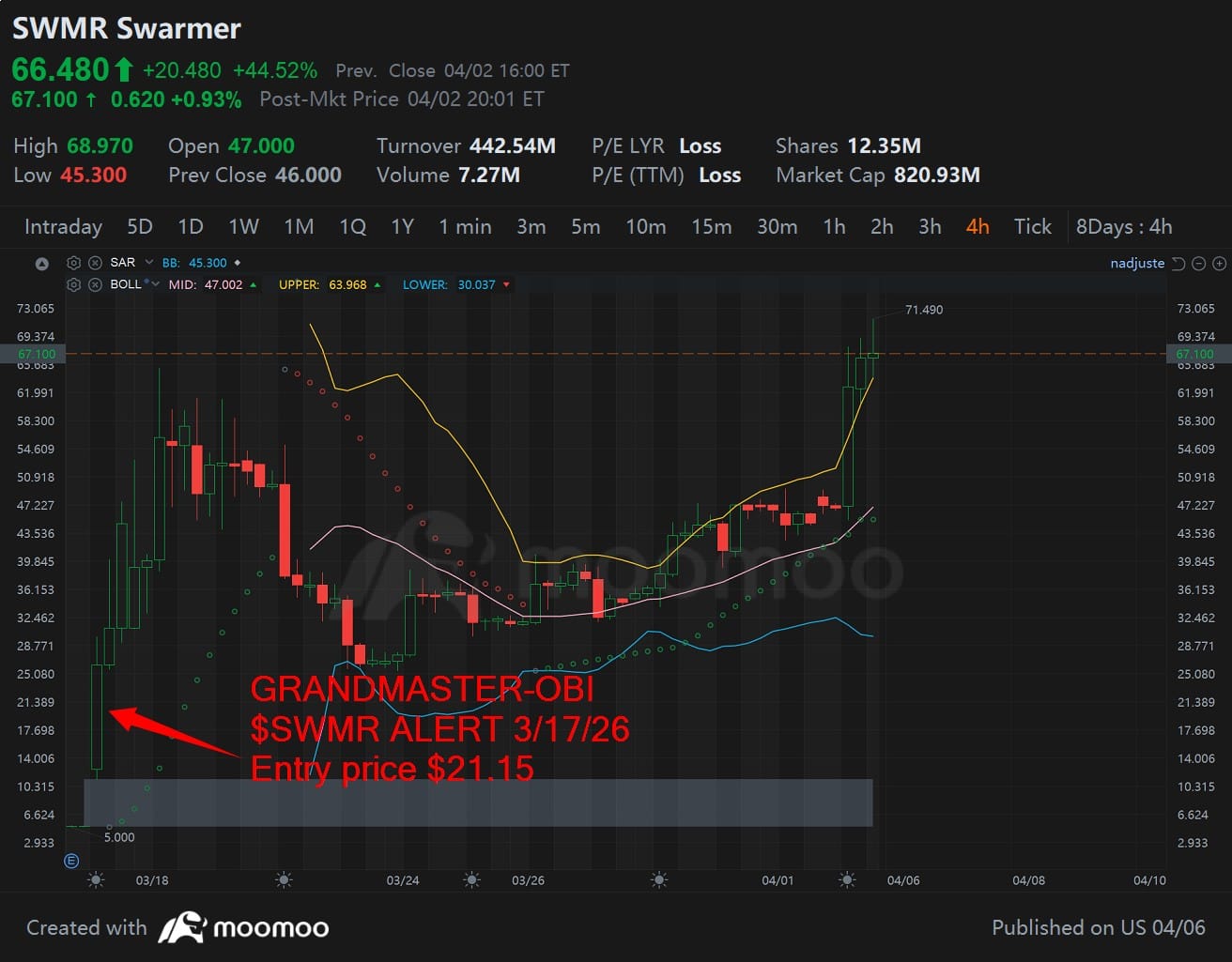This screenshot has height=962, width=1232.
Task: Zoom in the chart with plus icon
Action: 1219,263
